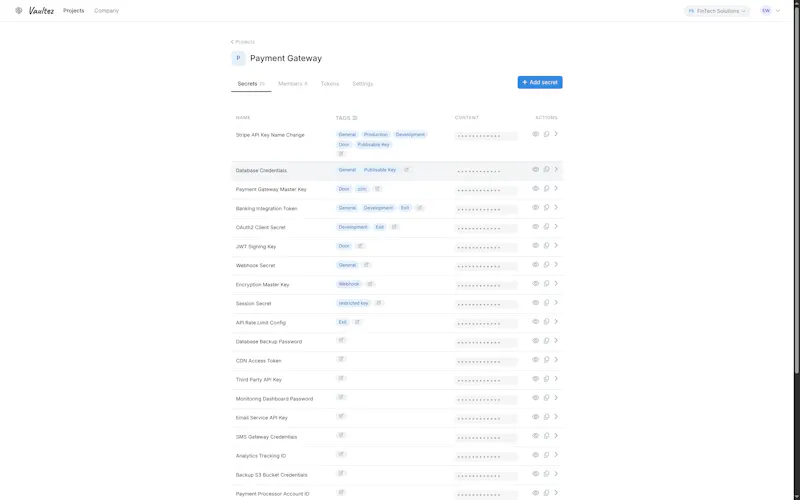Image resolution: width=800 pixels, height=500 pixels.
Task: Select the Analytics Tracking ID name
Action: pyautogui.click(x=261, y=456)
